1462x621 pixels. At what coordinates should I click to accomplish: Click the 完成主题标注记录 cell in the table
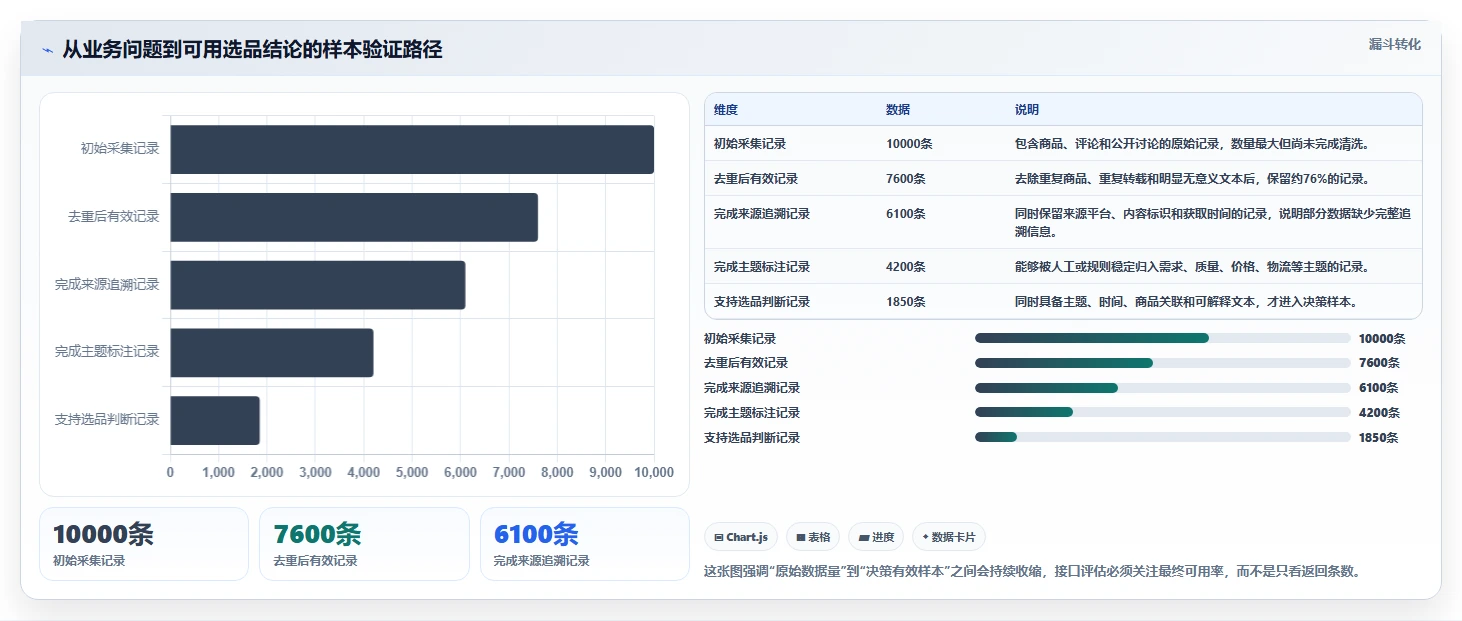pyautogui.click(x=762, y=266)
